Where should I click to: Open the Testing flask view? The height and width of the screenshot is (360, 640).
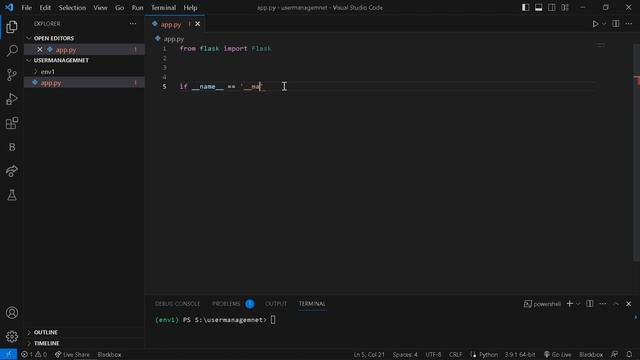pyautogui.click(x=12, y=195)
